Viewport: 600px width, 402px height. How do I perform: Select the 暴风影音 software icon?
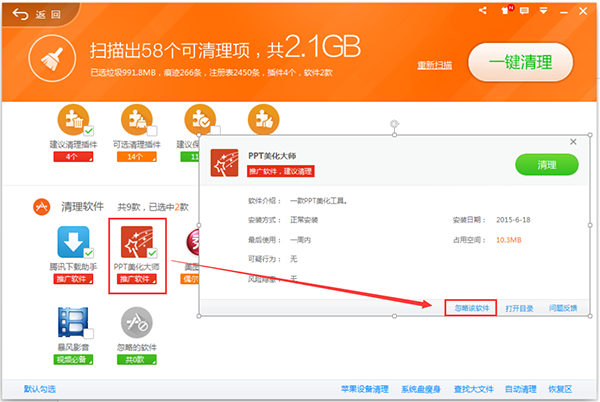[72, 327]
